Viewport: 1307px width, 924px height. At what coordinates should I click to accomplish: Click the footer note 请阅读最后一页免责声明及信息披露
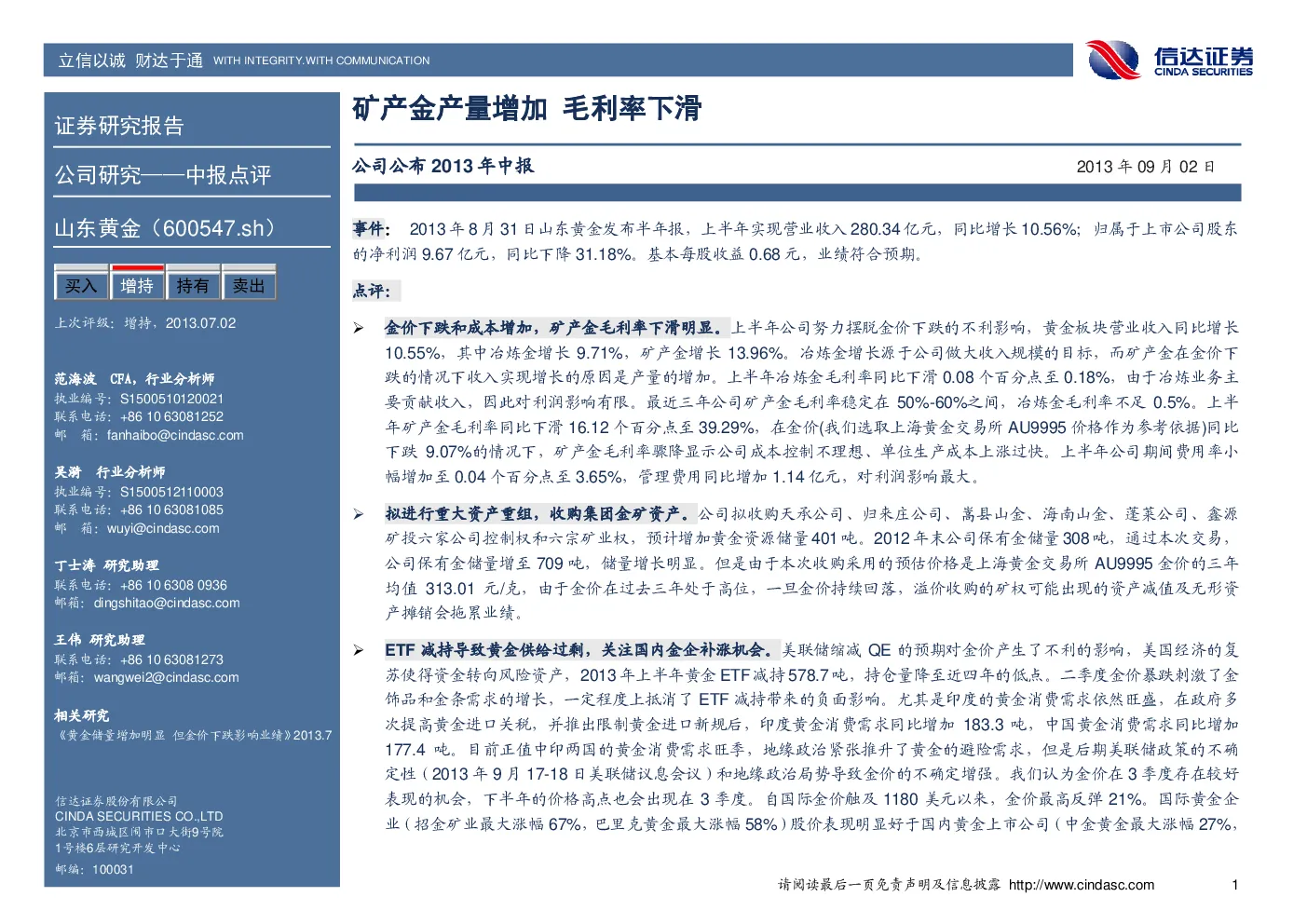(x=890, y=885)
